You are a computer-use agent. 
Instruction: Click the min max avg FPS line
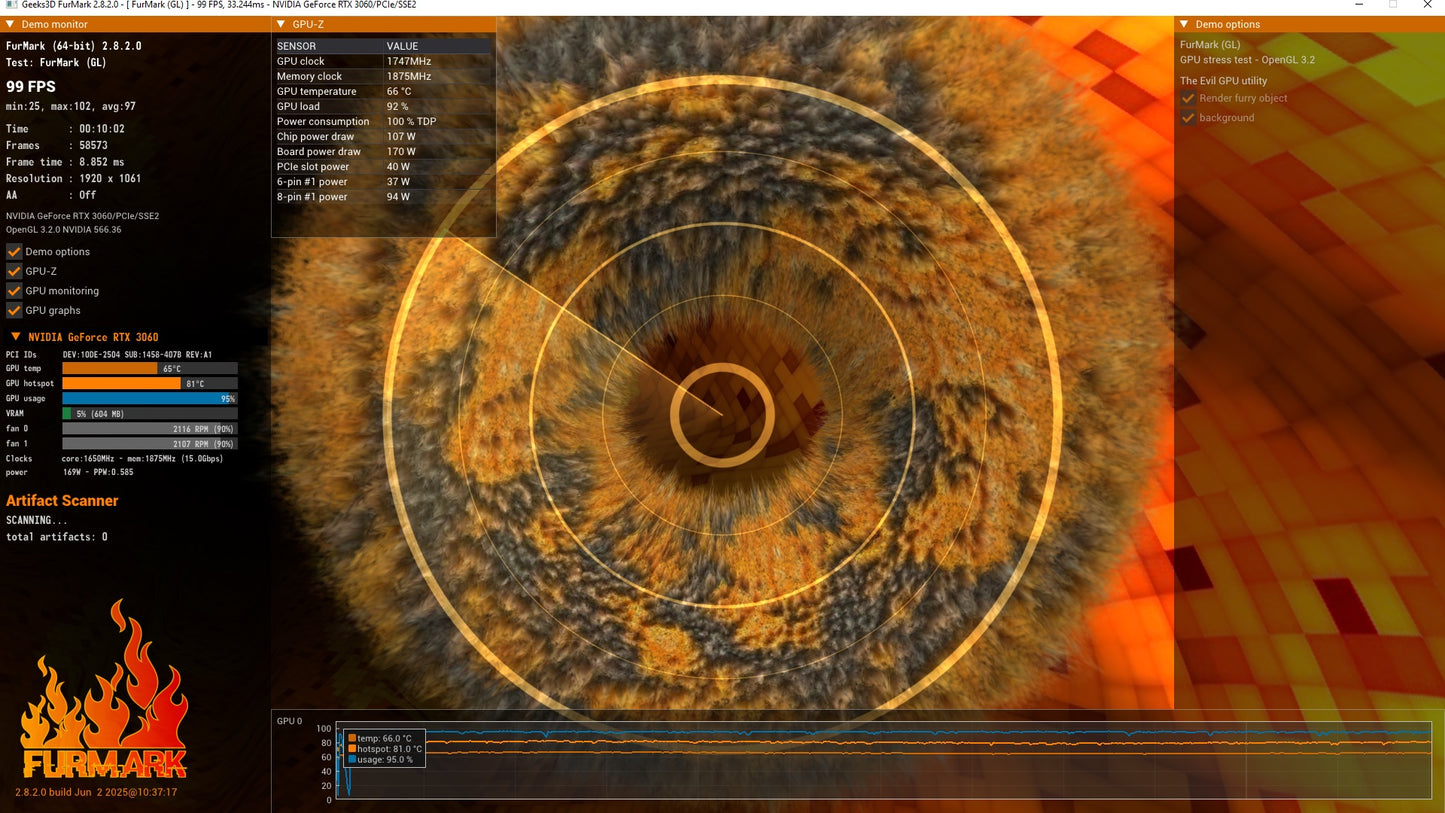(71, 106)
